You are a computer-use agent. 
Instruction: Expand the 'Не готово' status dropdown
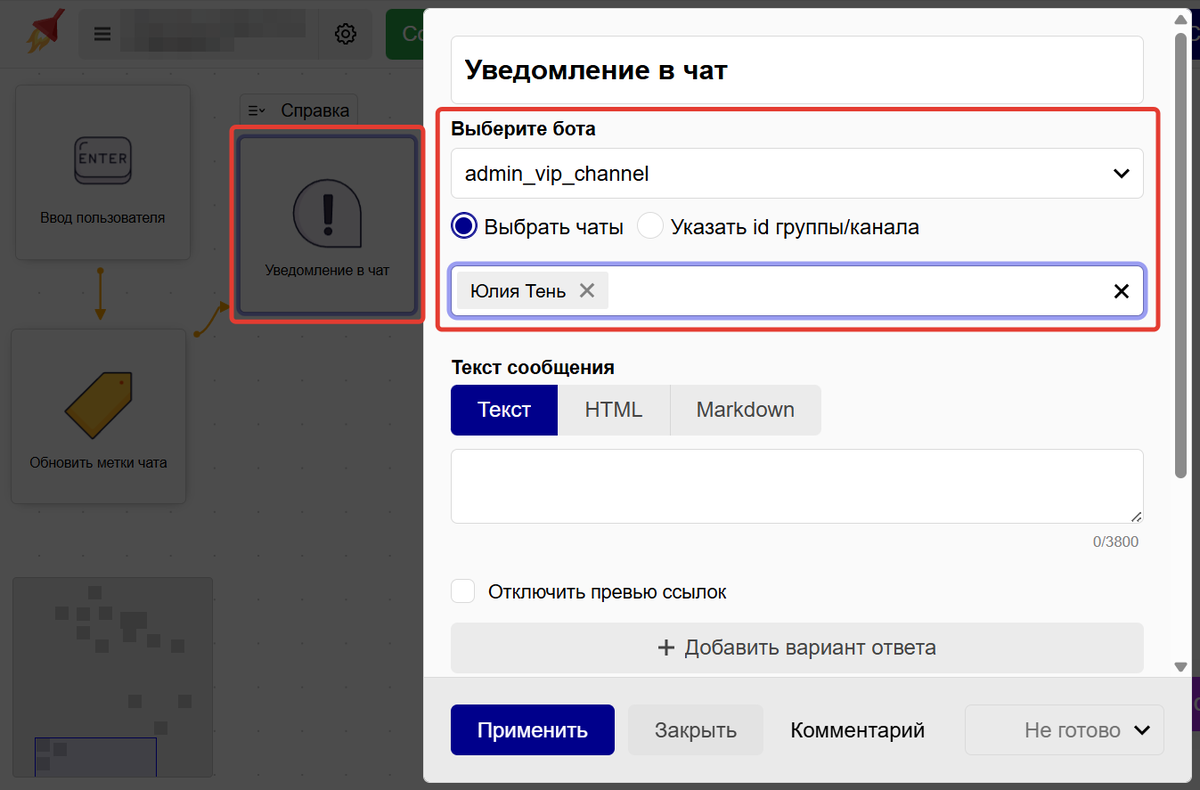tap(1064, 730)
